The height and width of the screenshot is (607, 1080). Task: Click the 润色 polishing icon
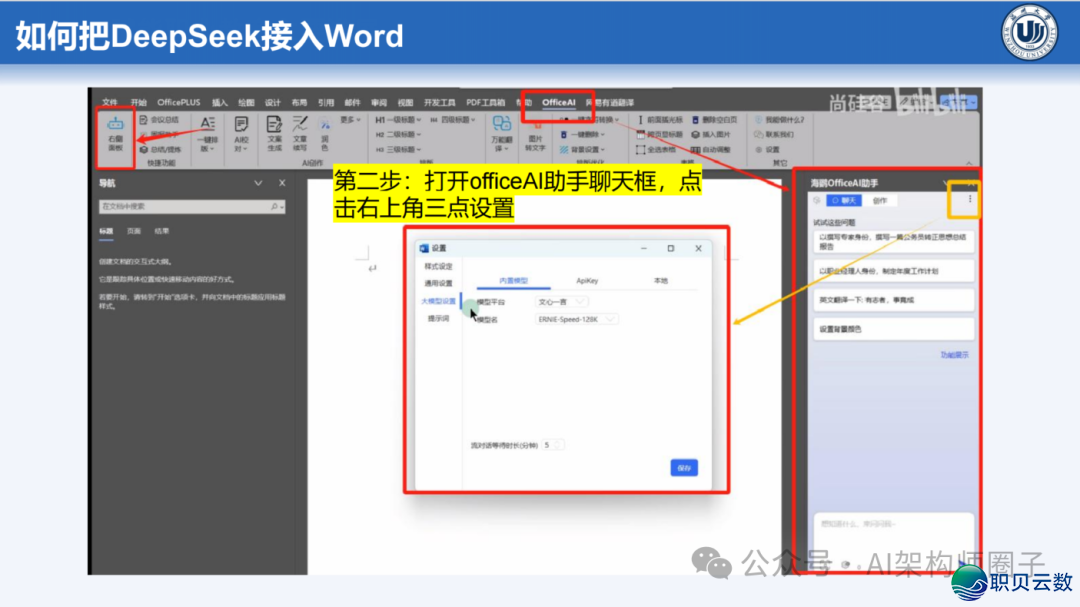[324, 130]
